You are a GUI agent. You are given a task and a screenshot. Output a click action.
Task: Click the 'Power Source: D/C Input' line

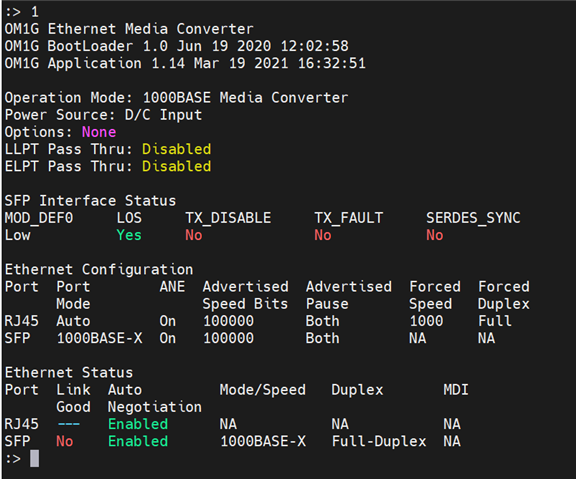[x=103, y=115]
